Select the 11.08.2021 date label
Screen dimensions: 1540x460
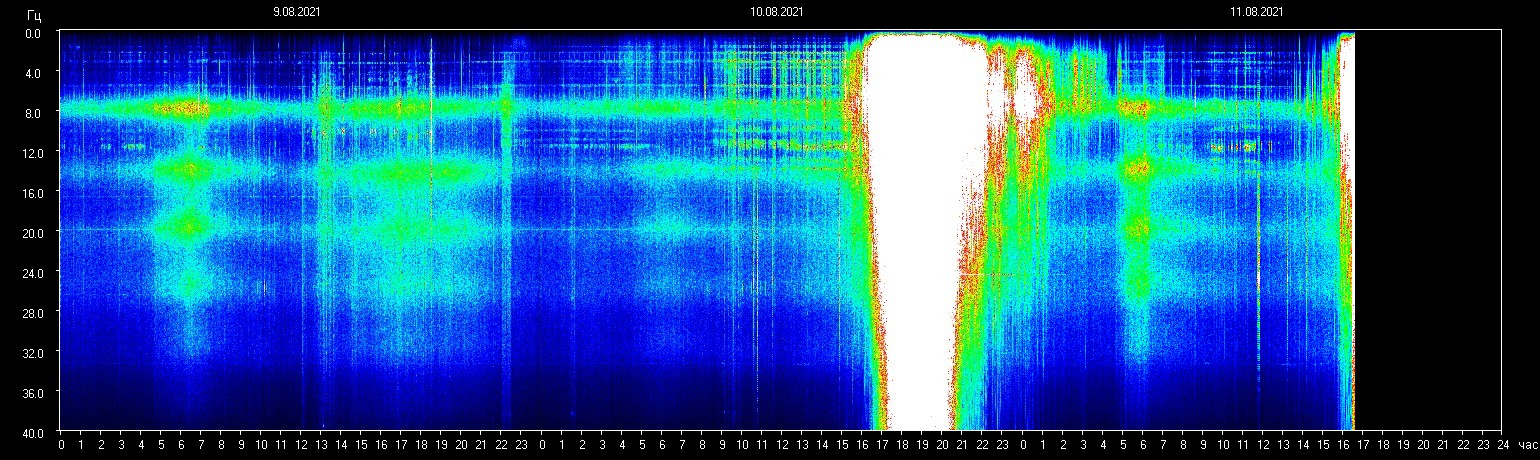(x=1257, y=12)
